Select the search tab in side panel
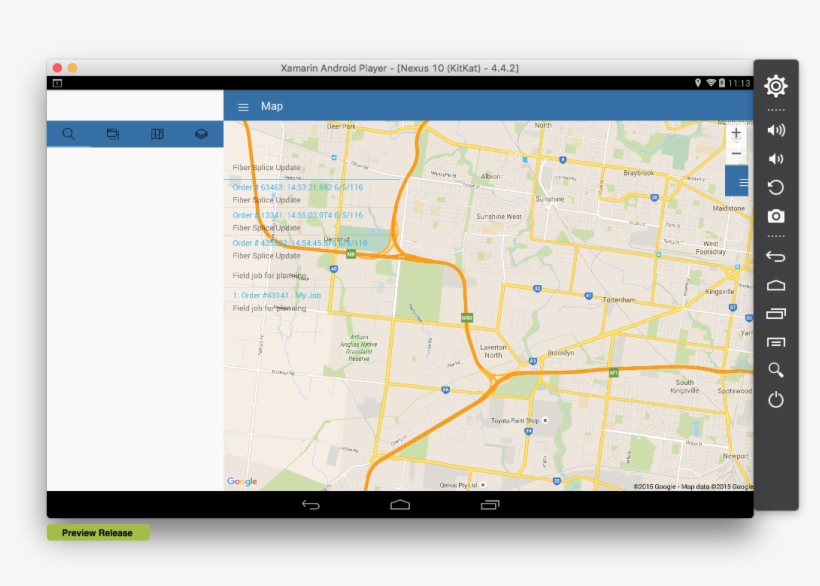Screen dimensions: 820x586 69,134
